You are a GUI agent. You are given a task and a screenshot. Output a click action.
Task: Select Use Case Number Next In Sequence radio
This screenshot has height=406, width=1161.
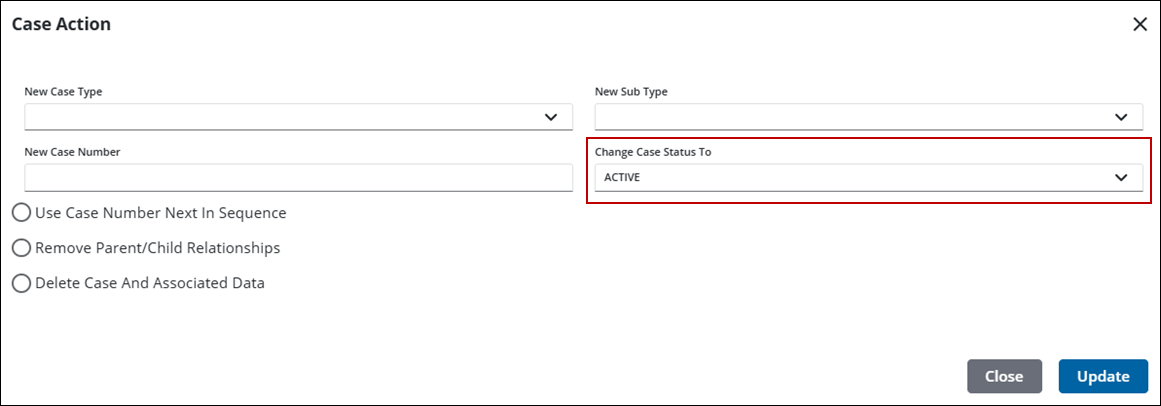pos(21,213)
